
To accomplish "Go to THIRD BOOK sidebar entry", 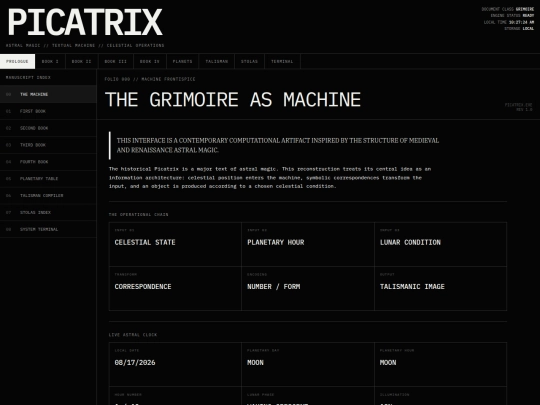I will click(x=48, y=145).
